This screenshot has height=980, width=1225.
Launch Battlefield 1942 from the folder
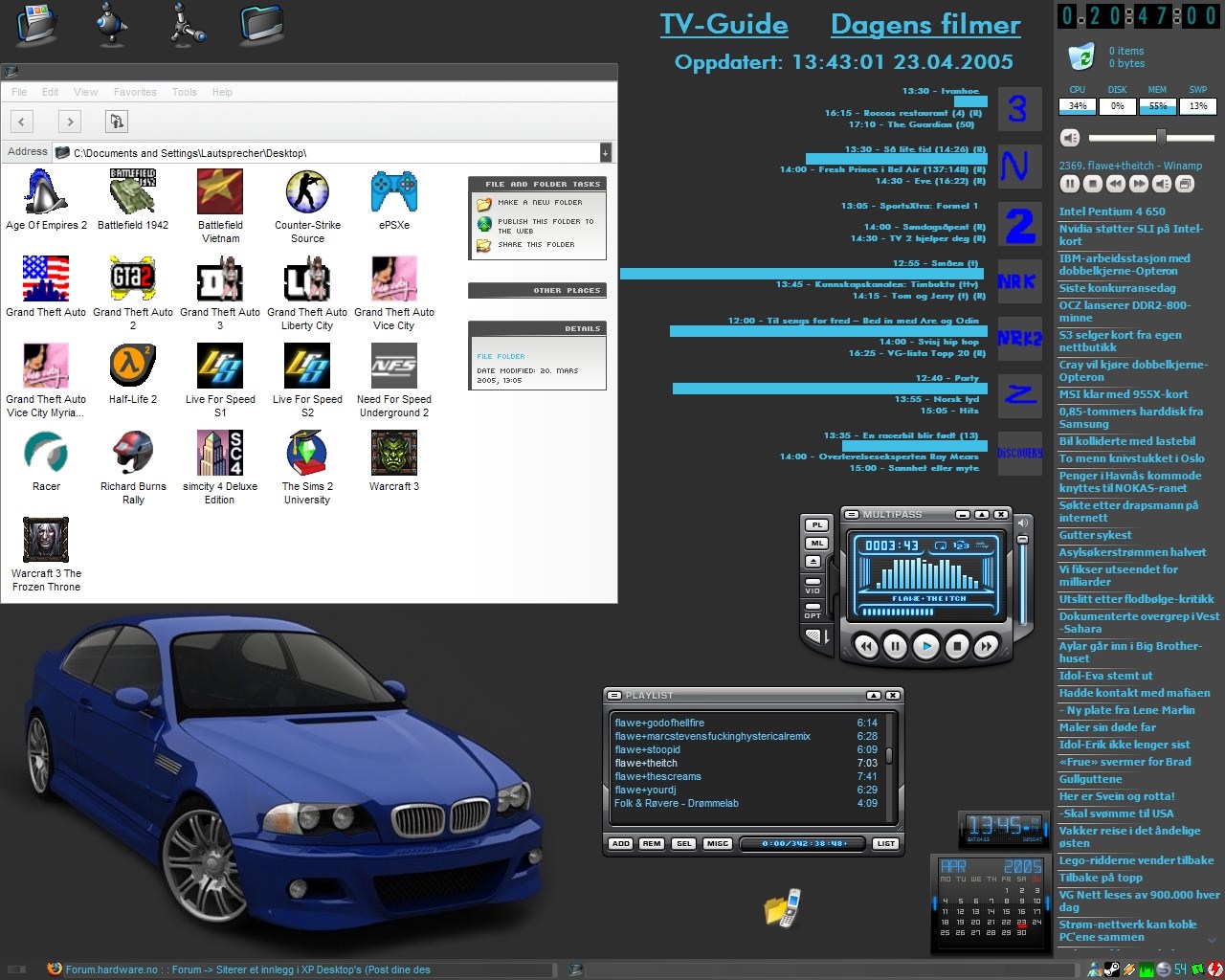click(132, 200)
